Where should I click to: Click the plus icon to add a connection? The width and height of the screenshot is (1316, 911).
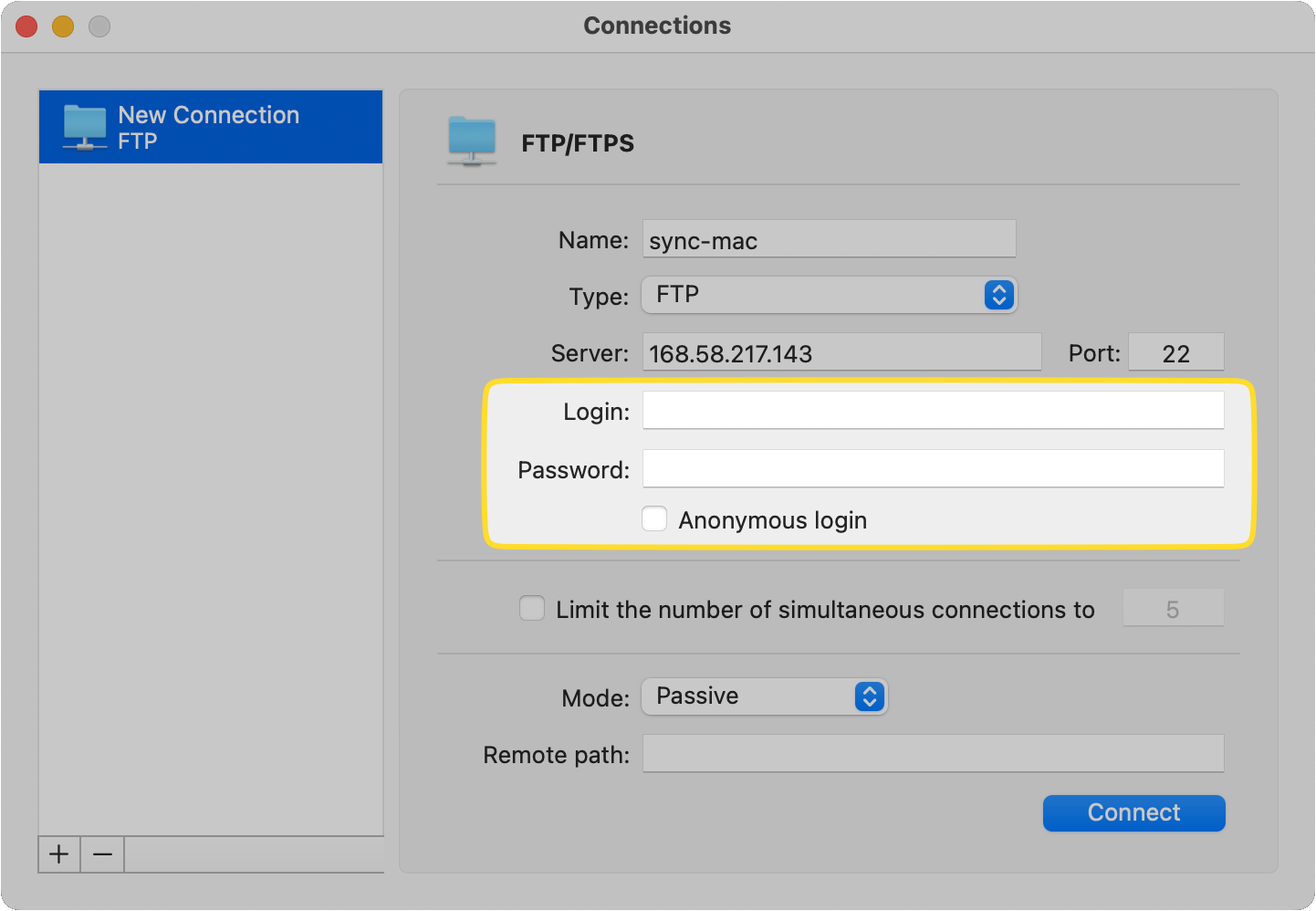(x=58, y=854)
